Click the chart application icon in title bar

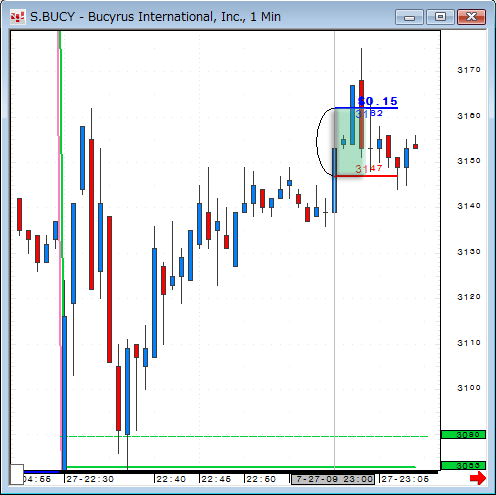click(17, 17)
